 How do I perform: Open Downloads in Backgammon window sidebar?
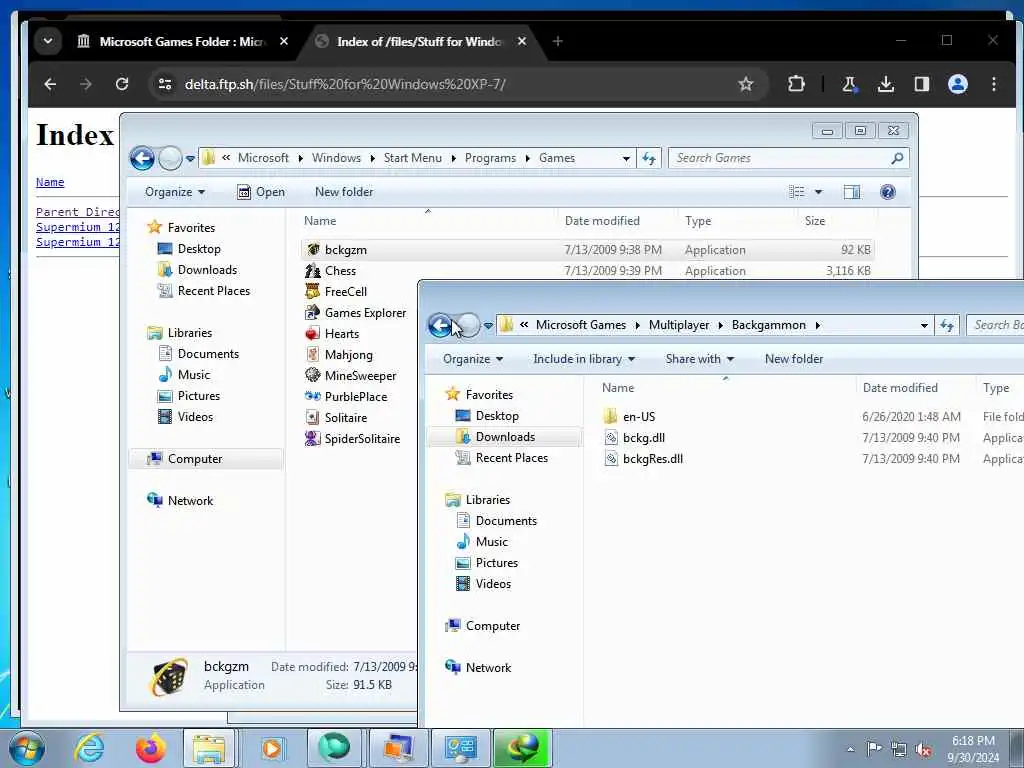coord(504,437)
